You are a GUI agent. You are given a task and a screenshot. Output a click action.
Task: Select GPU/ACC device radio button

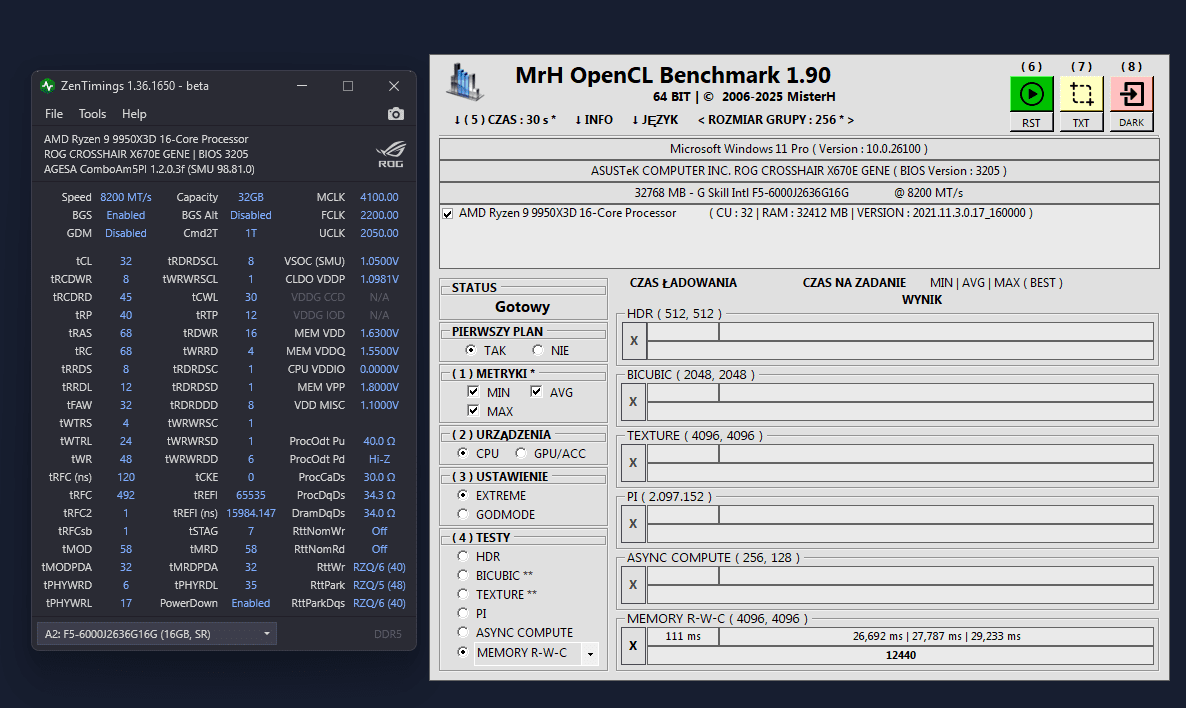tap(520, 453)
